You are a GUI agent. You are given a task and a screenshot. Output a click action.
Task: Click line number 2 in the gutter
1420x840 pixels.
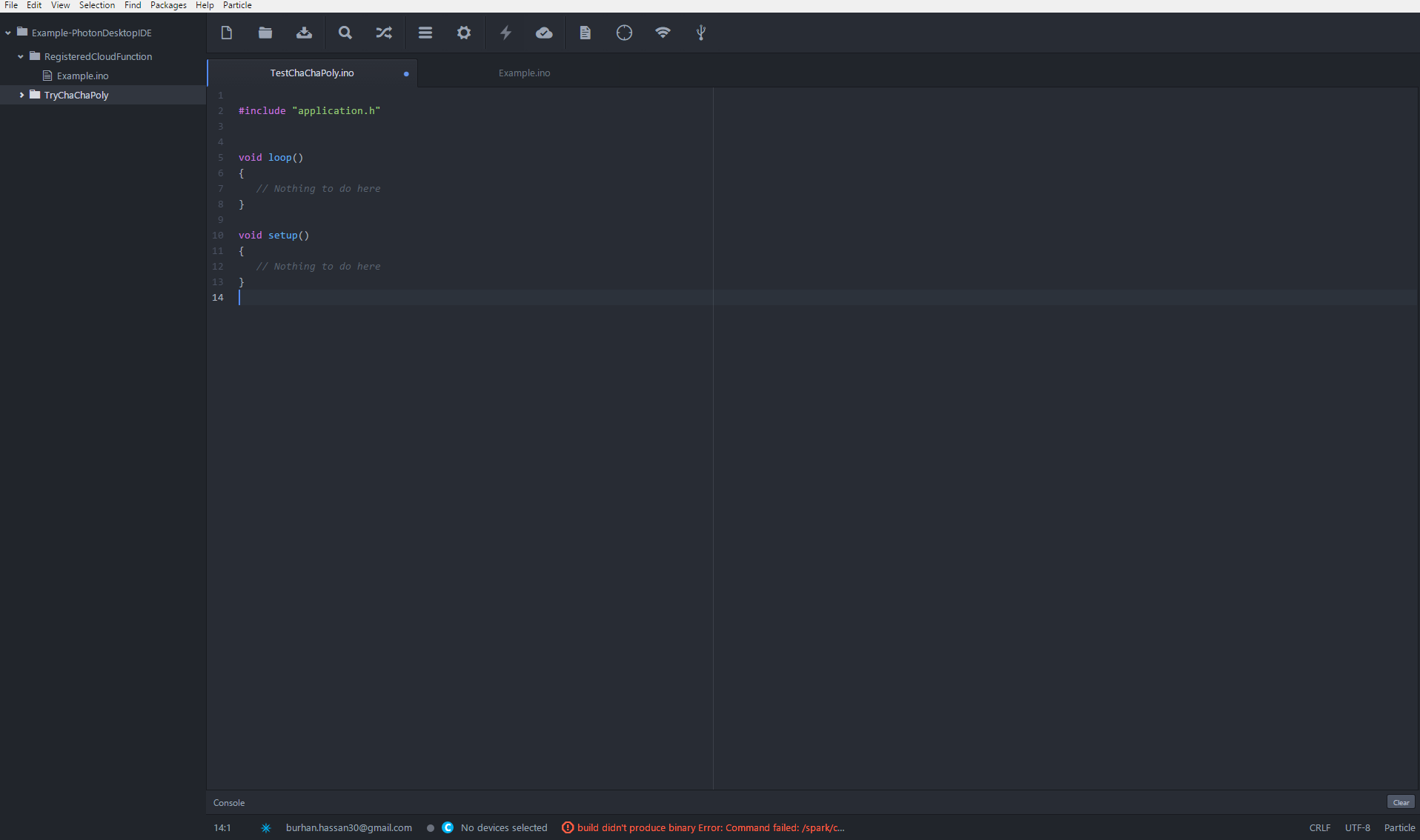click(220, 111)
